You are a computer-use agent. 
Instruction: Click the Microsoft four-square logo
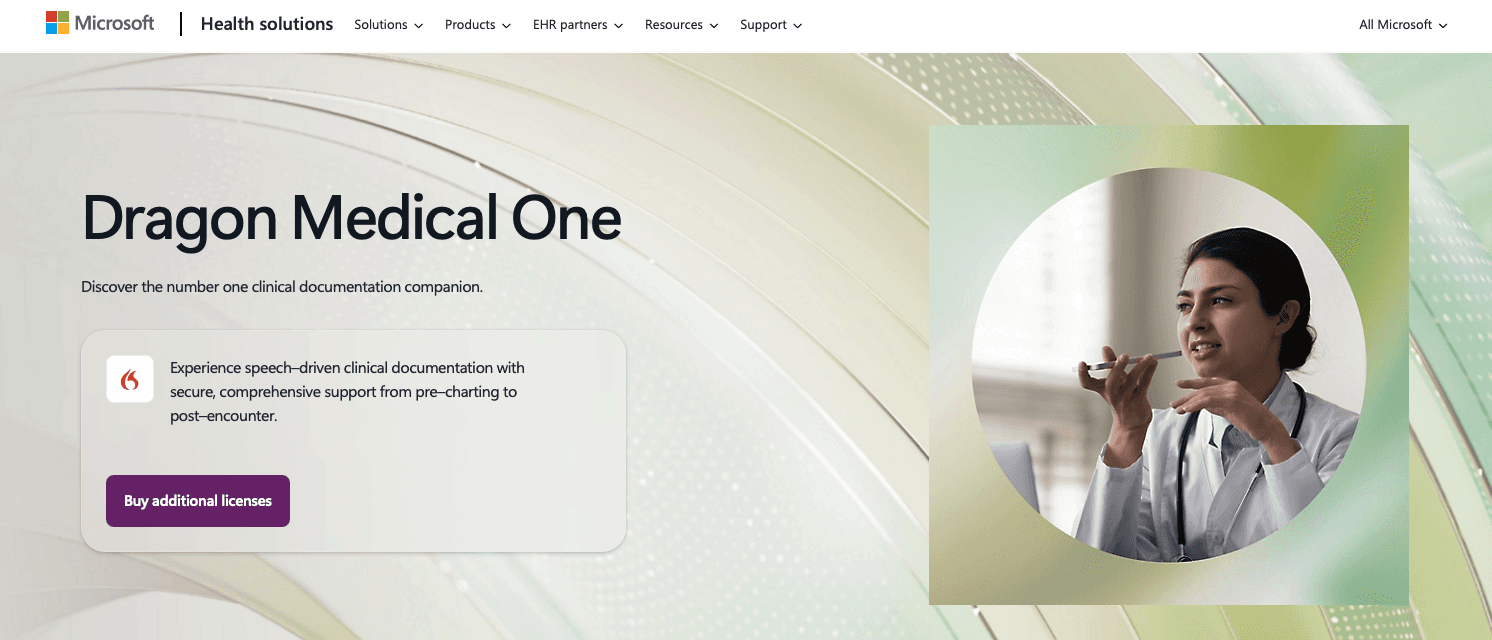[57, 23]
